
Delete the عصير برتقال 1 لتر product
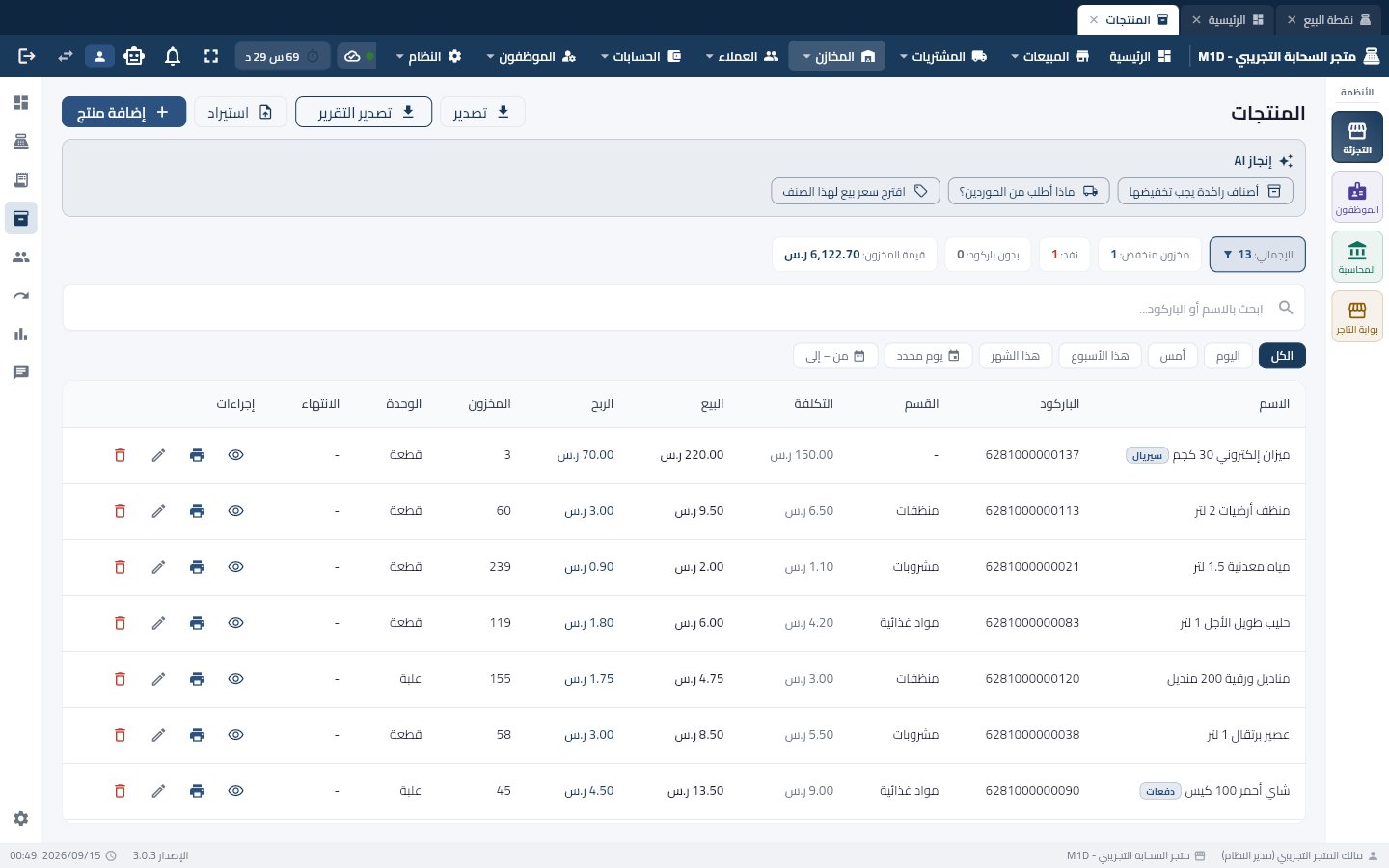(120, 735)
